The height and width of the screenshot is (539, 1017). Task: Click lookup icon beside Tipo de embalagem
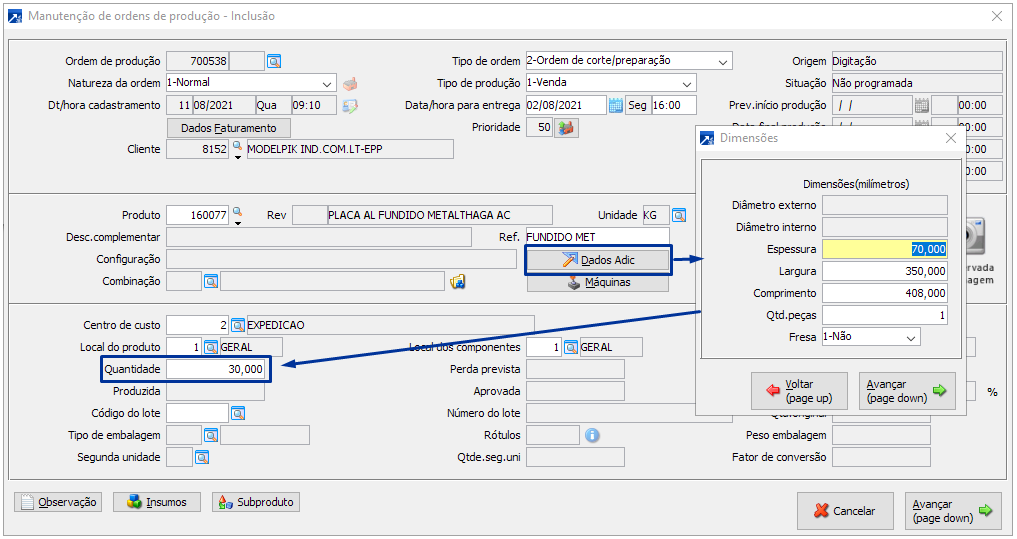(x=211, y=435)
